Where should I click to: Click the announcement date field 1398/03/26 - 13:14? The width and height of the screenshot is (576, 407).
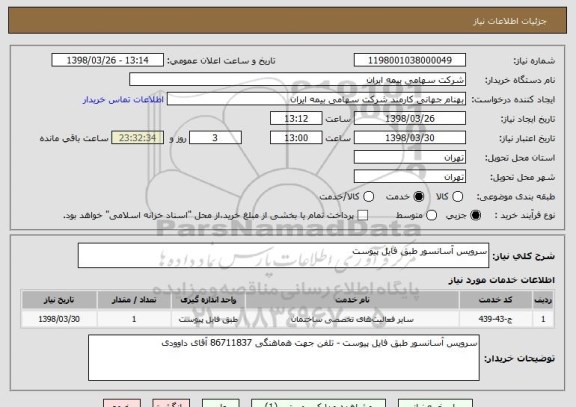[108, 60]
